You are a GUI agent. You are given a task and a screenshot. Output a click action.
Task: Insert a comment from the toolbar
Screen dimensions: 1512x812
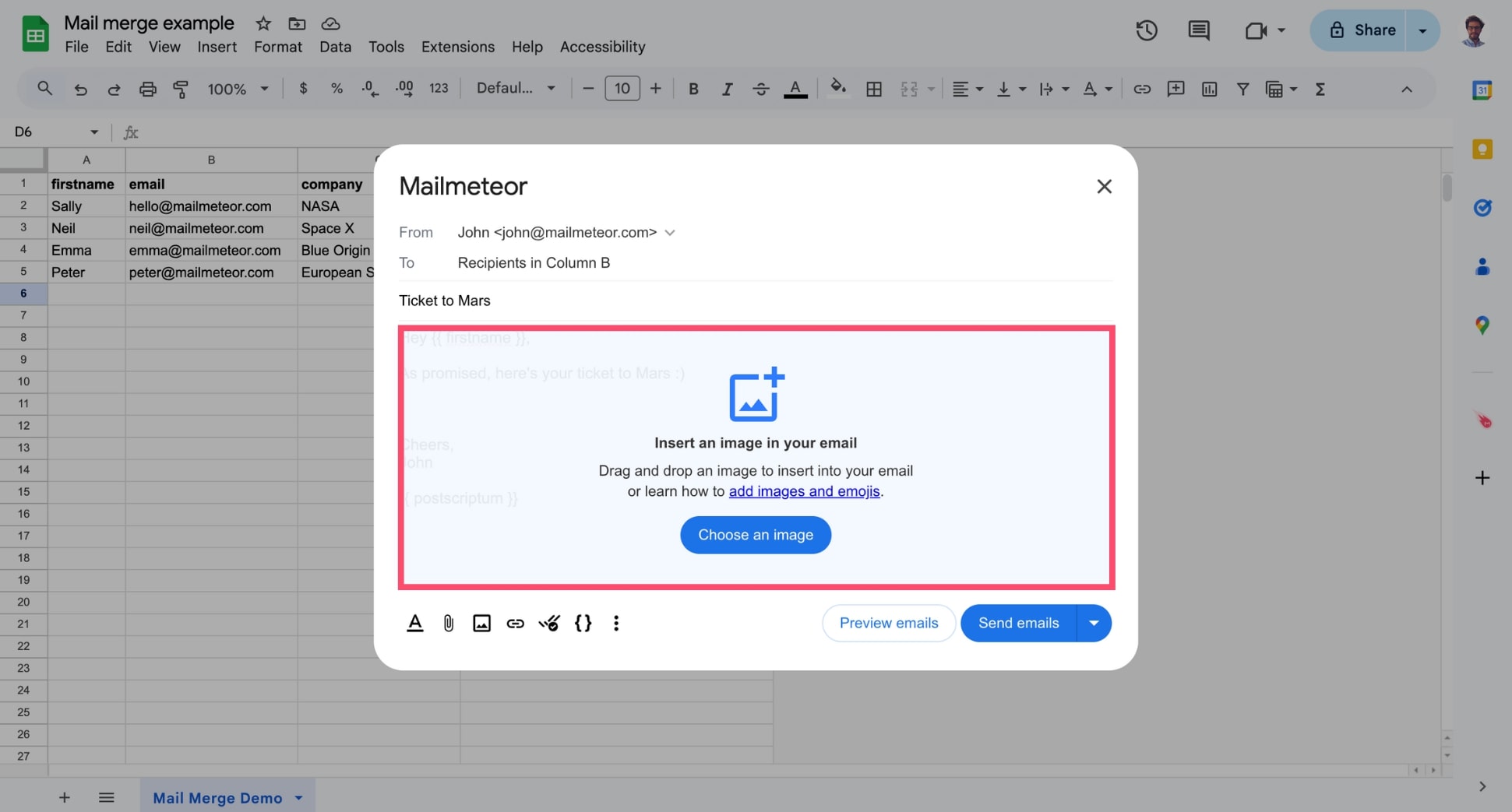point(1175,89)
